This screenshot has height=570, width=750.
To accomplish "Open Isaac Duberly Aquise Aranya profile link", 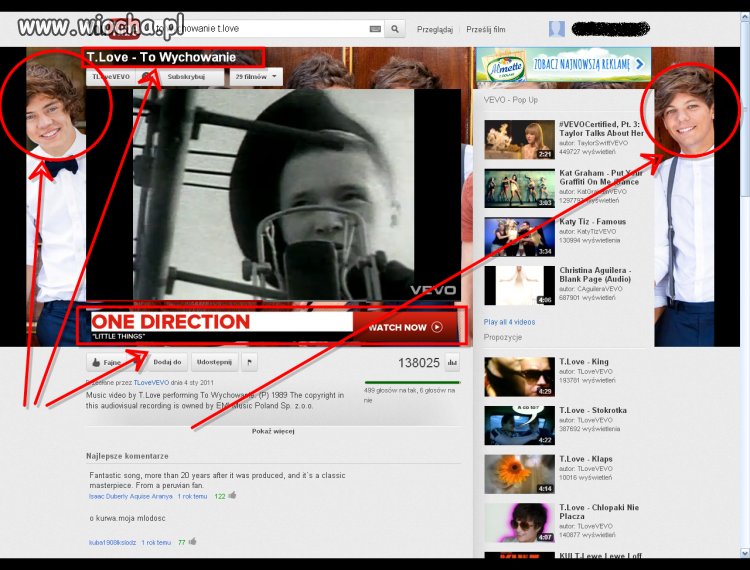I will [x=131, y=496].
